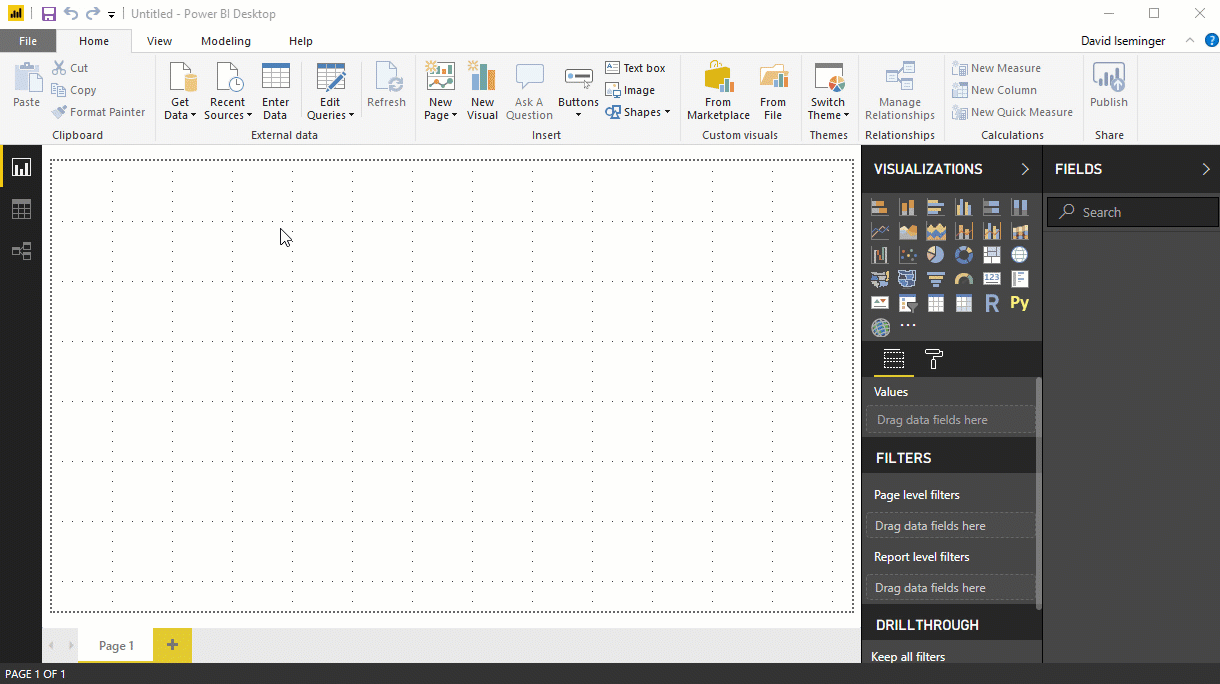Switch to Data view in left sidebar
This screenshot has width=1220, height=684.
click(x=21, y=209)
